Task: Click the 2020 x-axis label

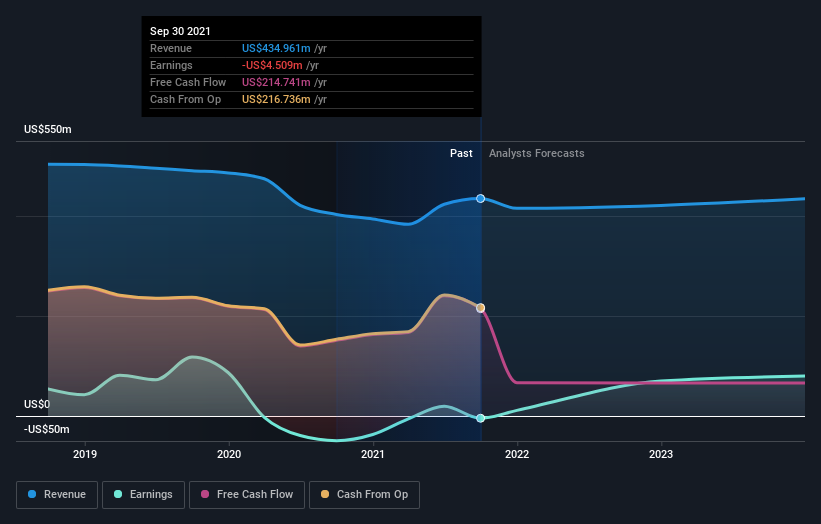Action: 229,454
